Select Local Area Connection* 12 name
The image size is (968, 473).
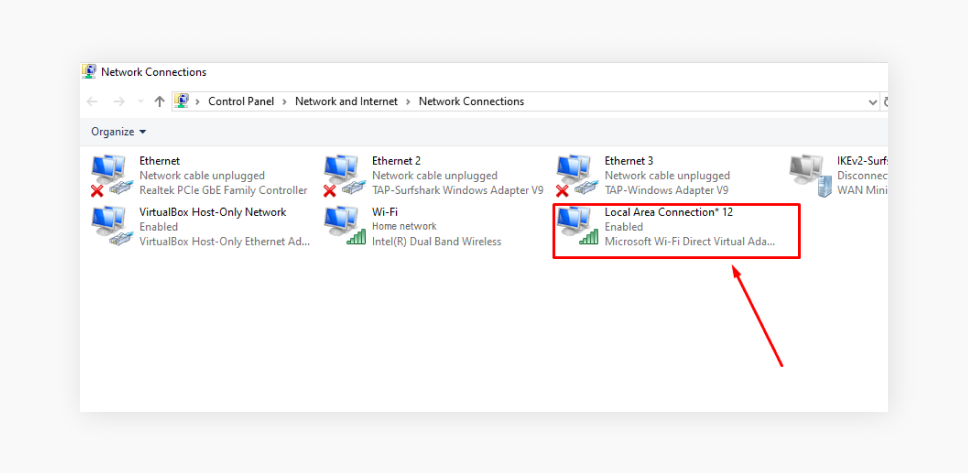pos(669,212)
